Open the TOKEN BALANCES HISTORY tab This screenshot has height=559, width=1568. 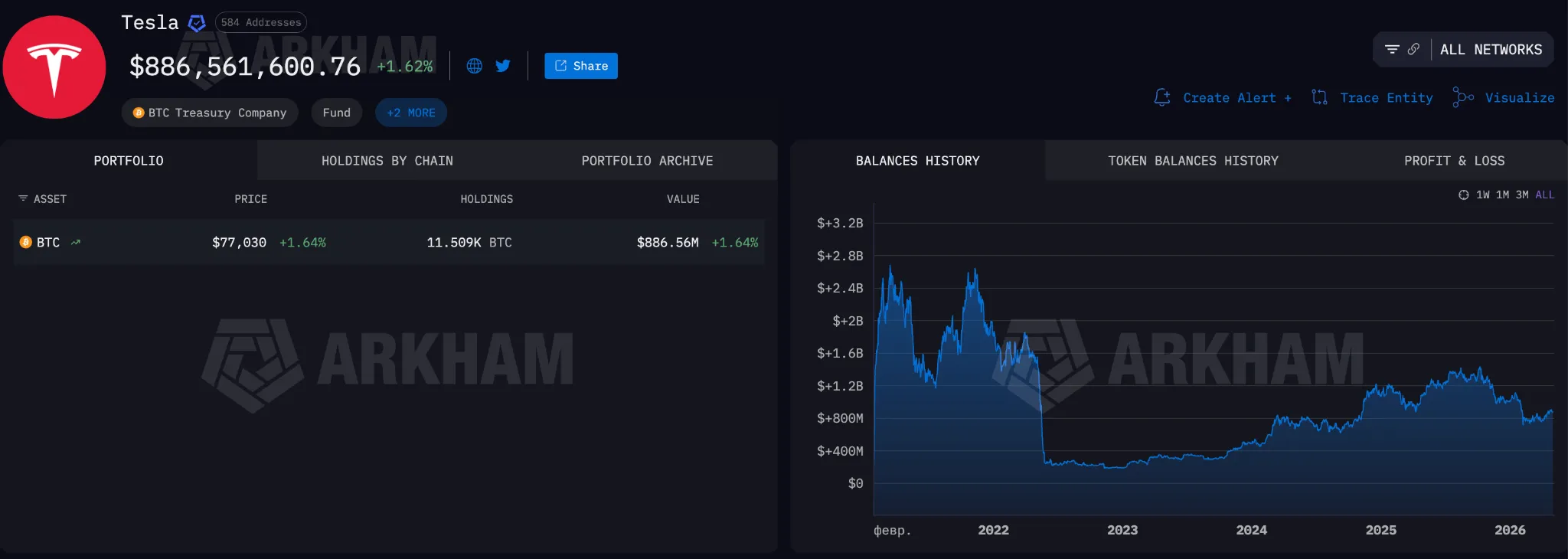(x=1194, y=161)
